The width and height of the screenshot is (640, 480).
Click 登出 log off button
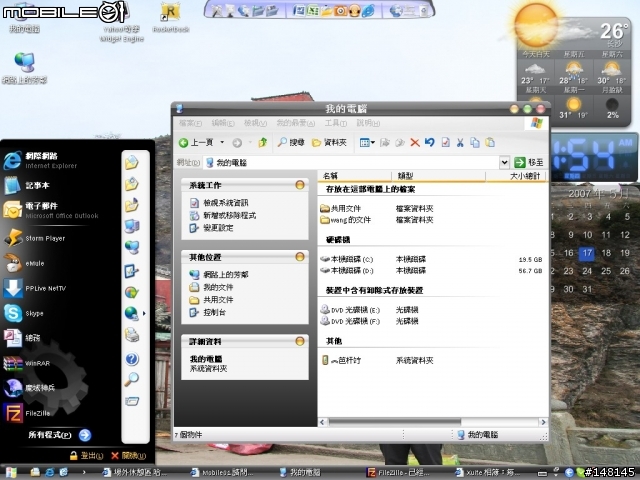86,456
